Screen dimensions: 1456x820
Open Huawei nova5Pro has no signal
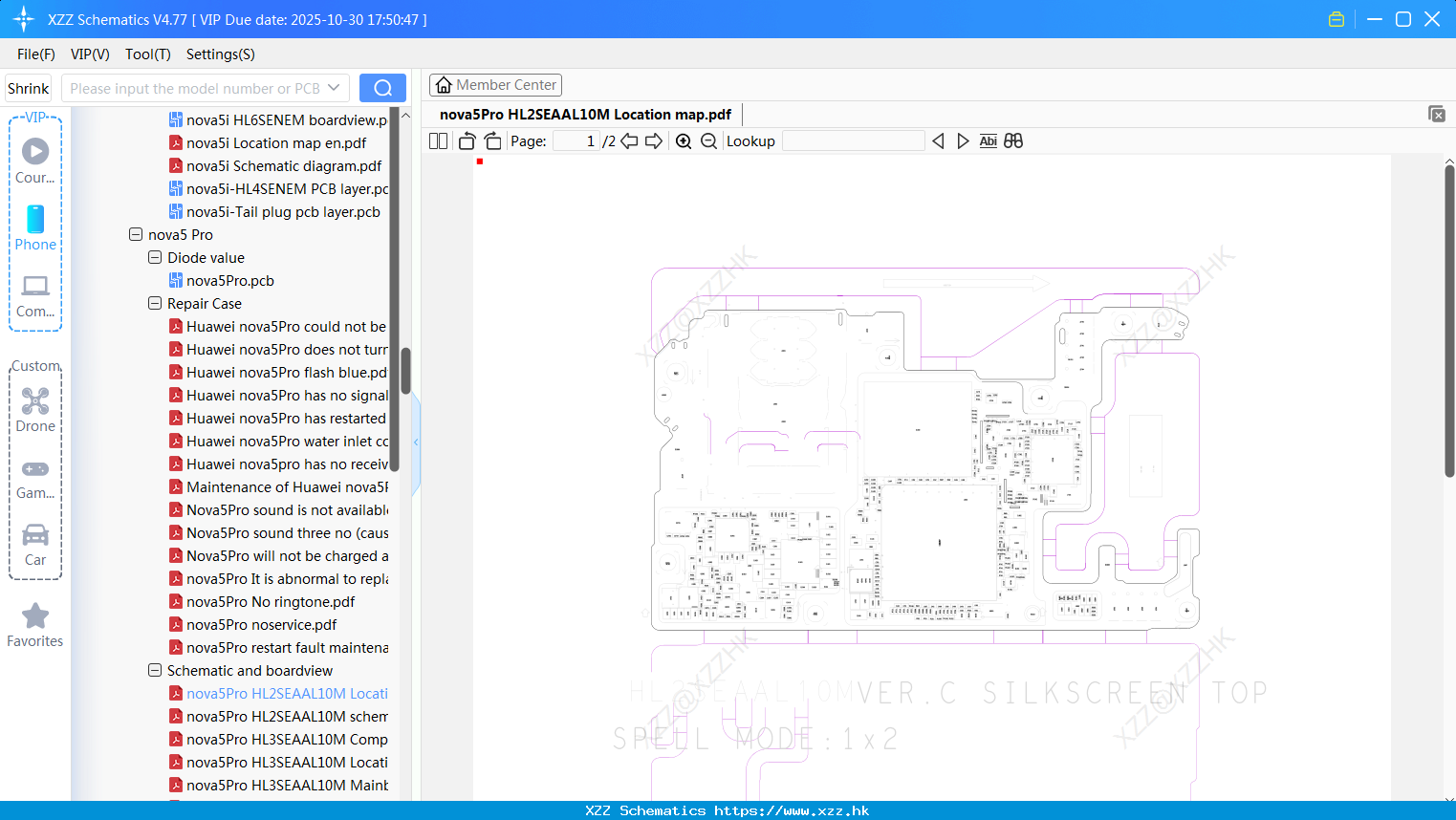(x=278, y=395)
